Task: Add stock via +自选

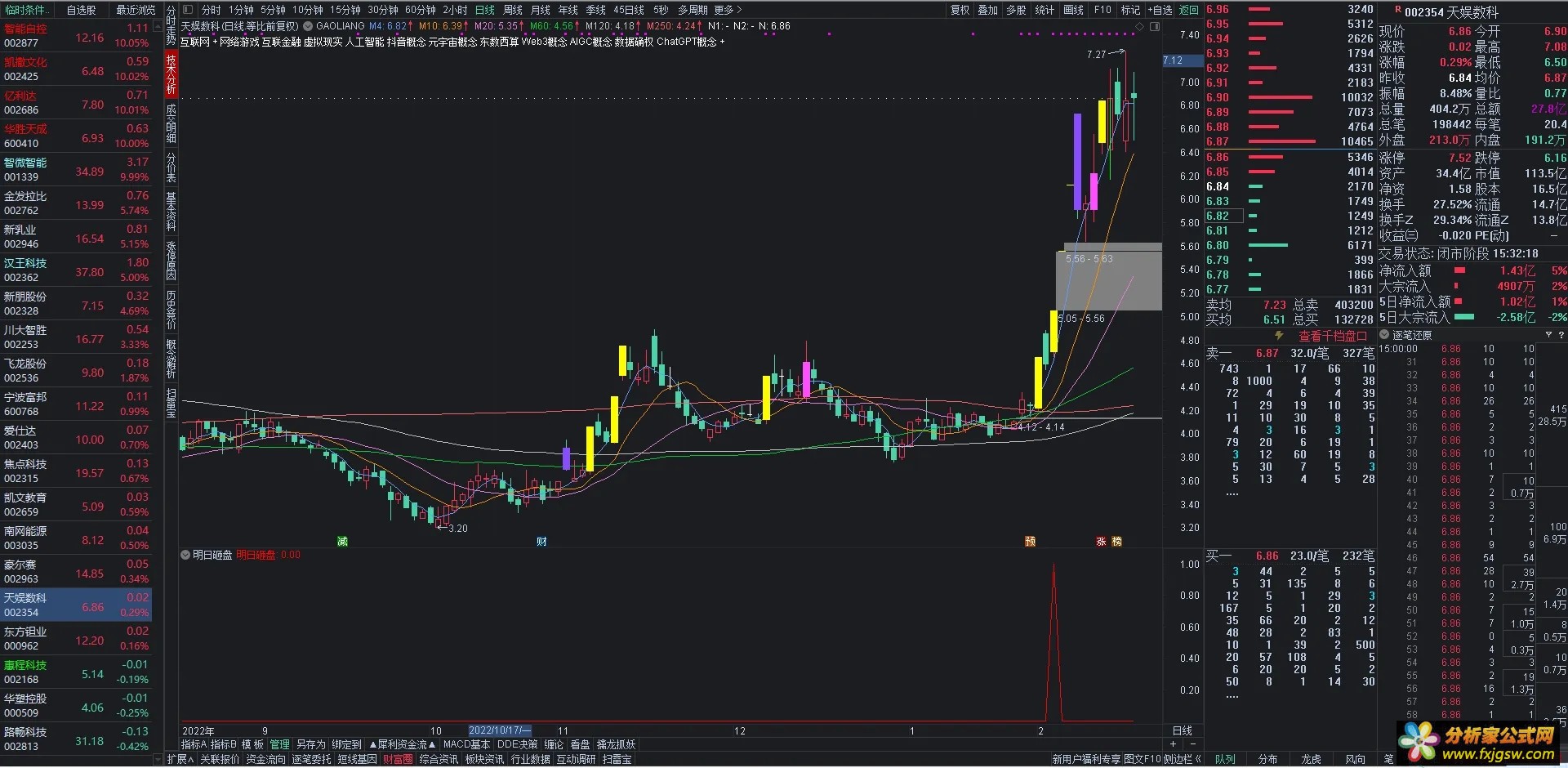Action: point(1160,10)
